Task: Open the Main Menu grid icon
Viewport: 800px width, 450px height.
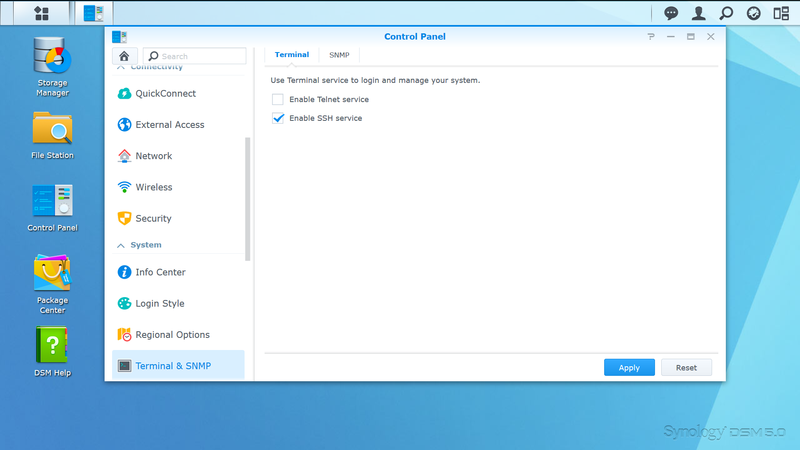Action: pos(41,13)
